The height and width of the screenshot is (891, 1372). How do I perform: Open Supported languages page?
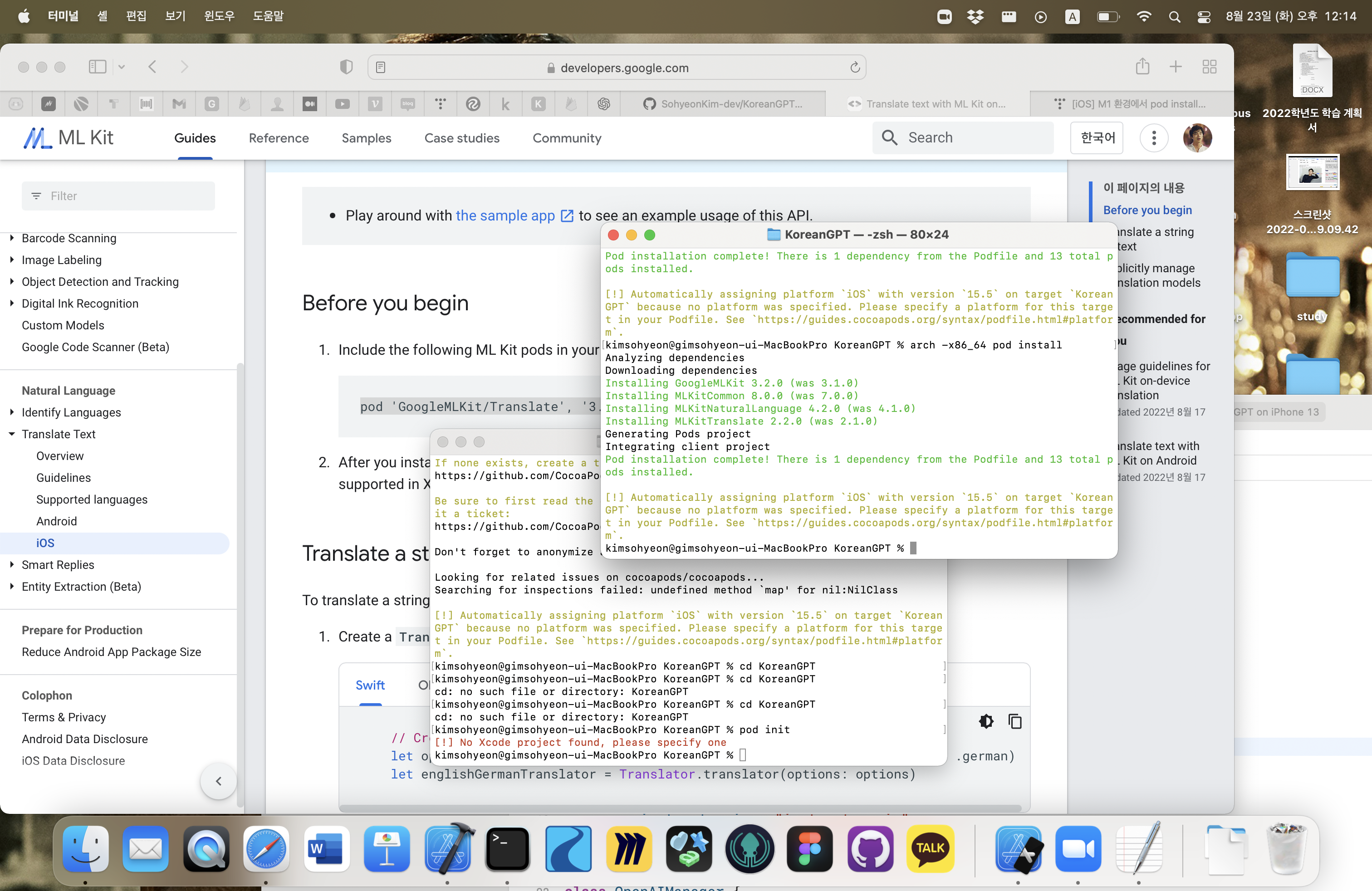(x=92, y=499)
